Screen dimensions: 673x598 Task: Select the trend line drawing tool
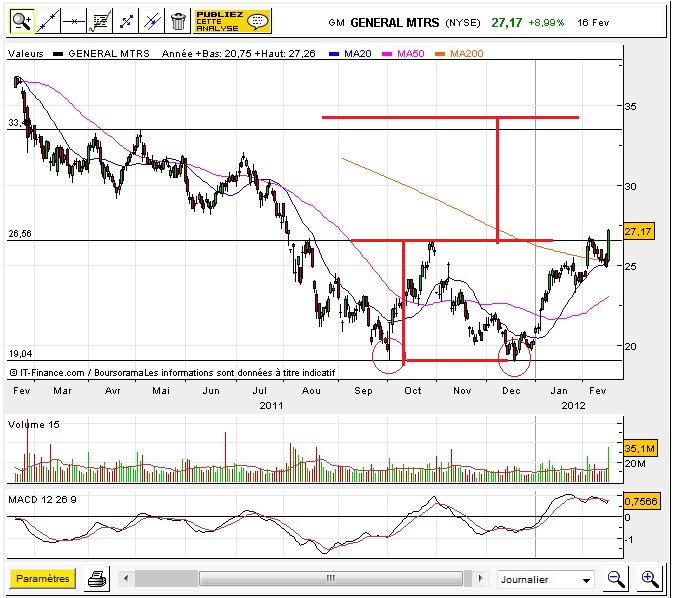point(48,21)
